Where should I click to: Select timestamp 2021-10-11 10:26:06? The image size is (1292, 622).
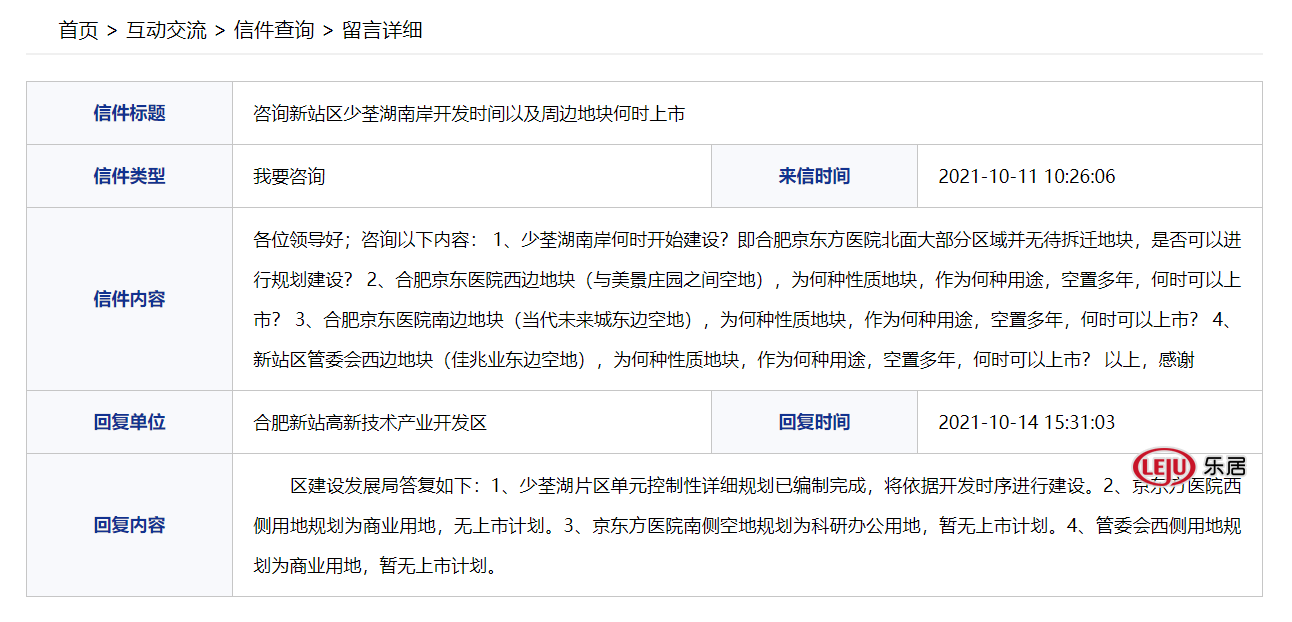(1027, 177)
